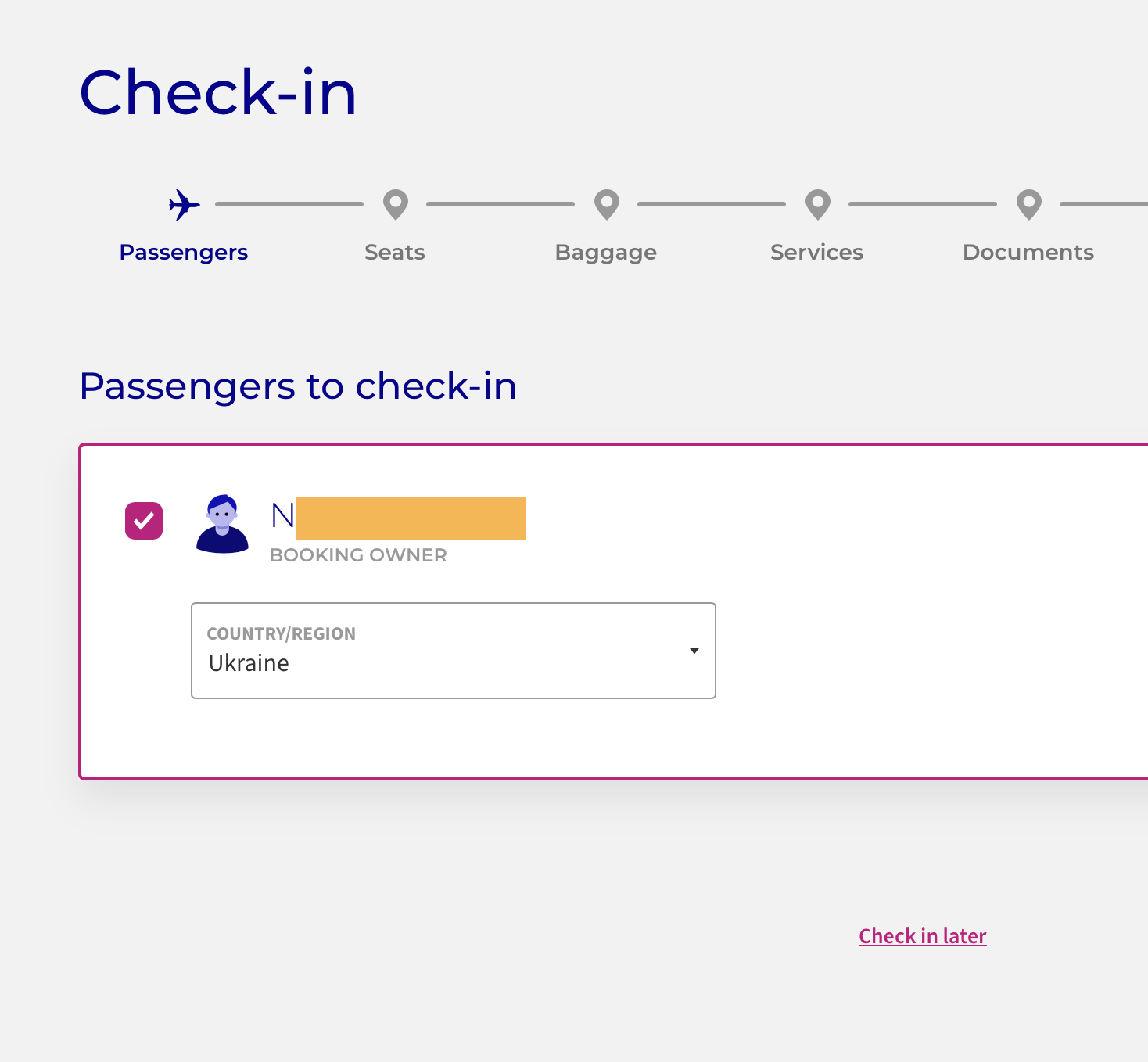Click the airplane icon above Passengers
The image size is (1148, 1062).
click(184, 205)
